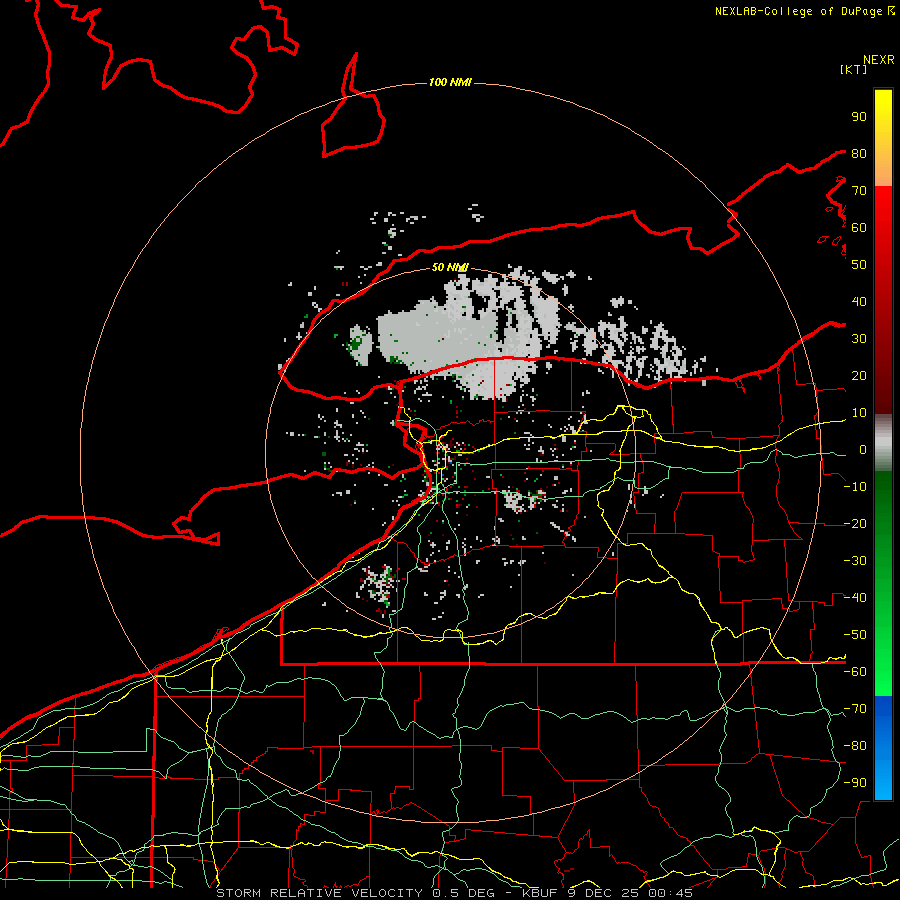Click the [KT] units label
Image resolution: width=900 pixels, height=900 pixels.
[854, 69]
